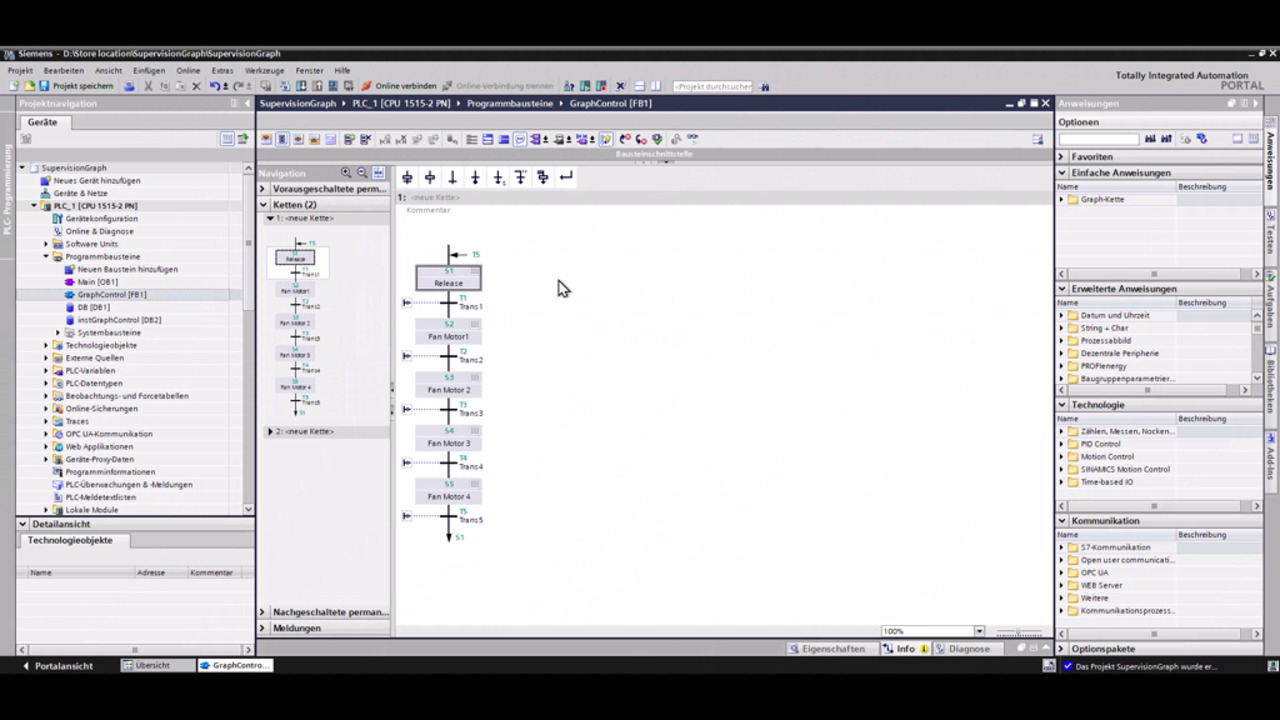Click the search-down binoculars icon in Optionen

point(1150,138)
